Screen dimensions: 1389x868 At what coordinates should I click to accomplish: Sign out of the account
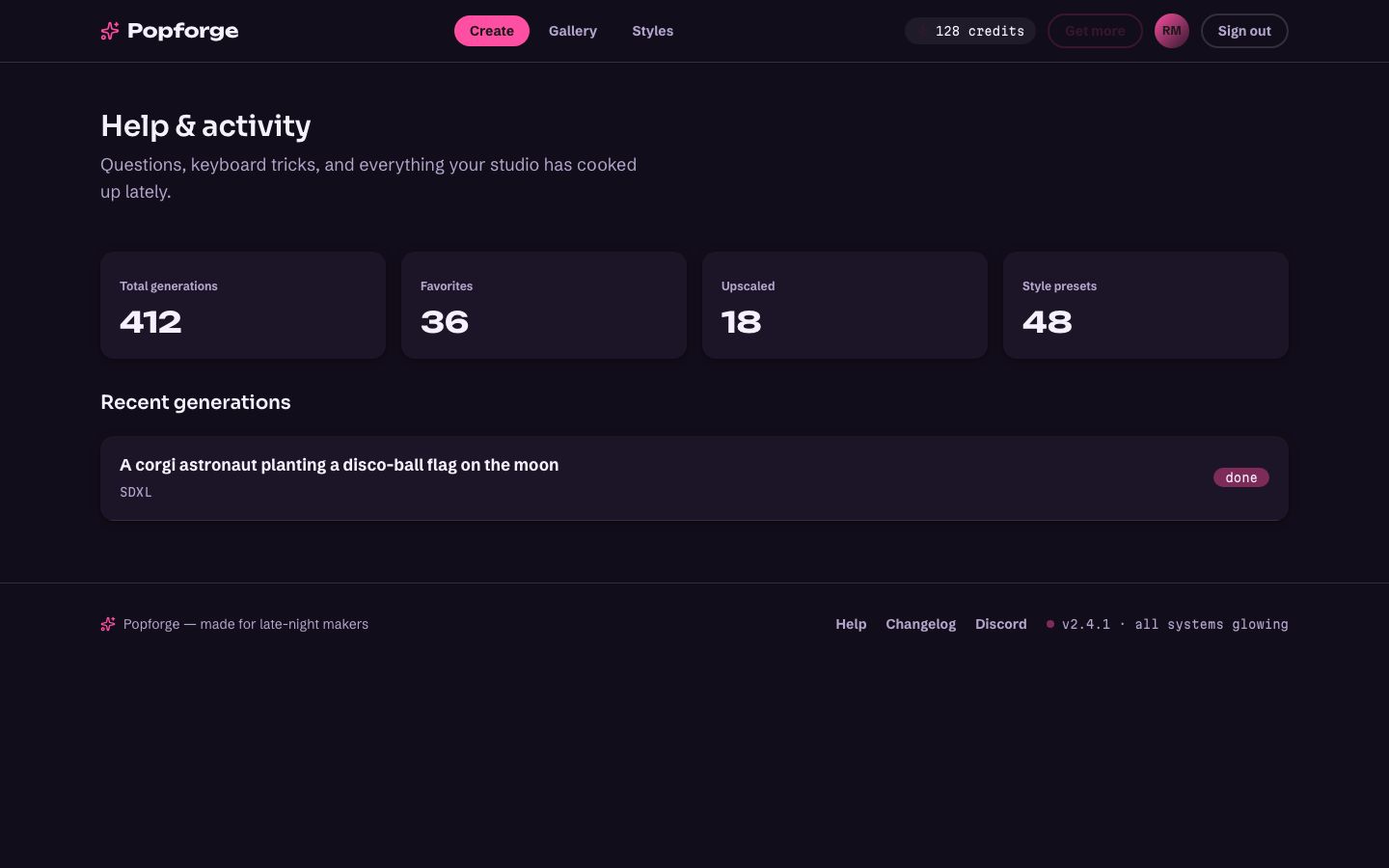(1244, 31)
